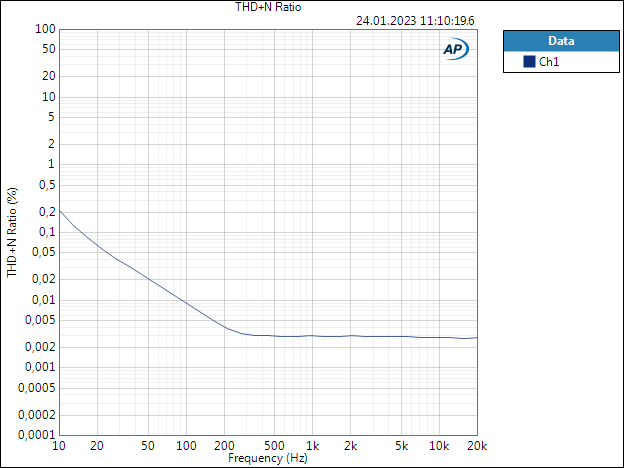Click the 1k frequency tick label
The image size is (624, 468).
click(312, 446)
